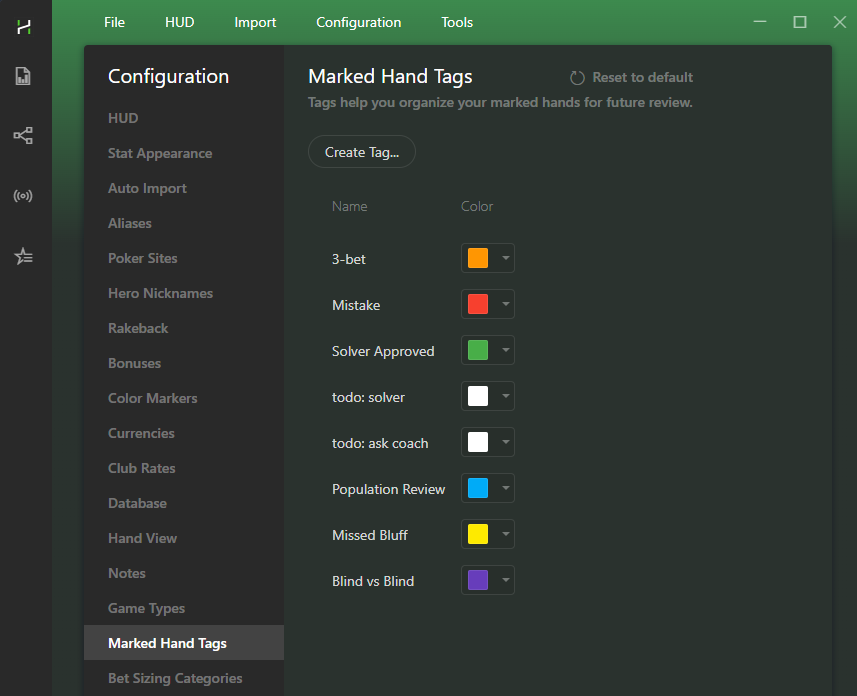Image resolution: width=857 pixels, height=696 pixels.
Task: Expand the todo: solver color dropdown arrow
Action: click(506, 396)
